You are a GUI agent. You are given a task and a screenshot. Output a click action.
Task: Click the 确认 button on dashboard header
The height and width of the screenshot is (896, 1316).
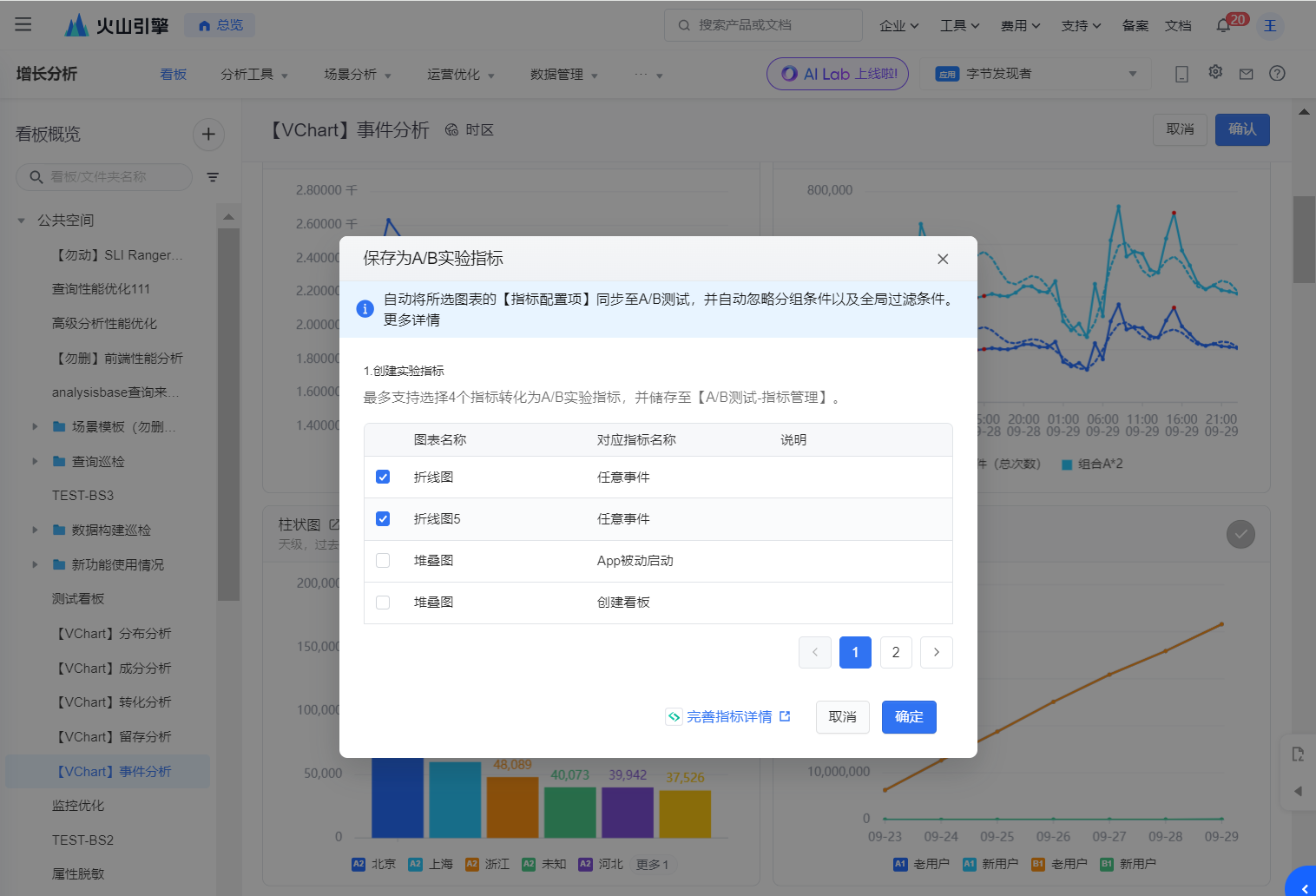tap(1242, 129)
